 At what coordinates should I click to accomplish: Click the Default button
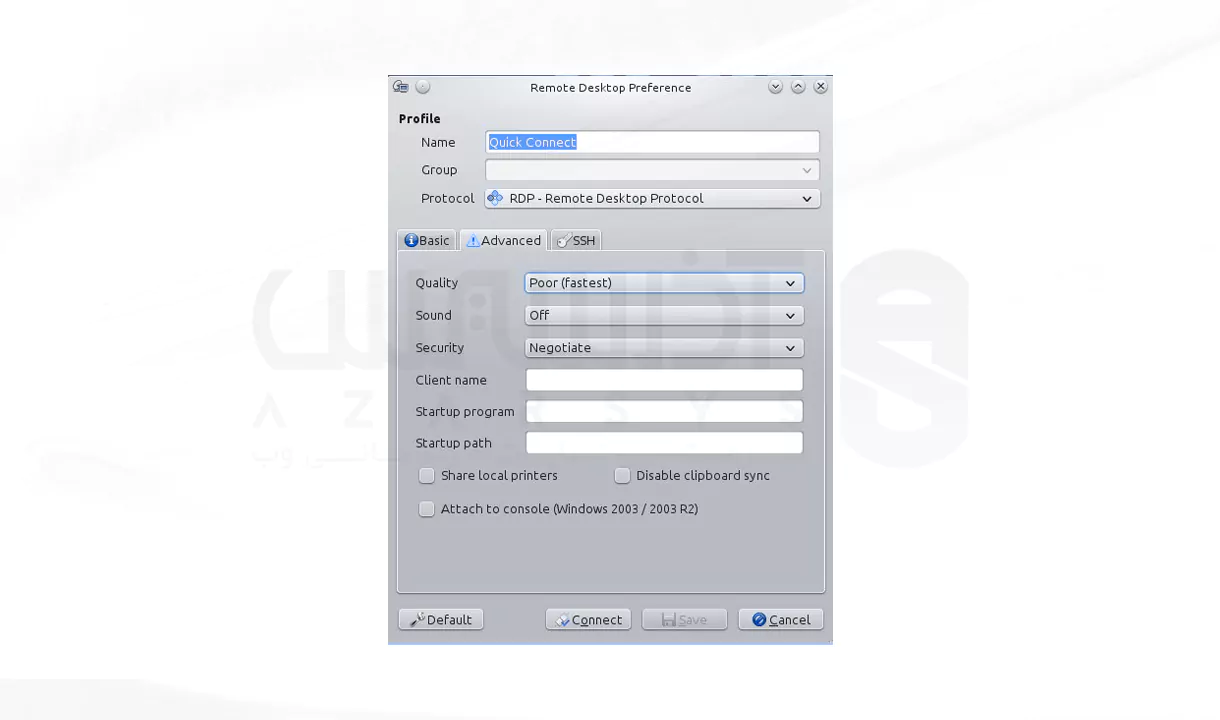point(441,620)
